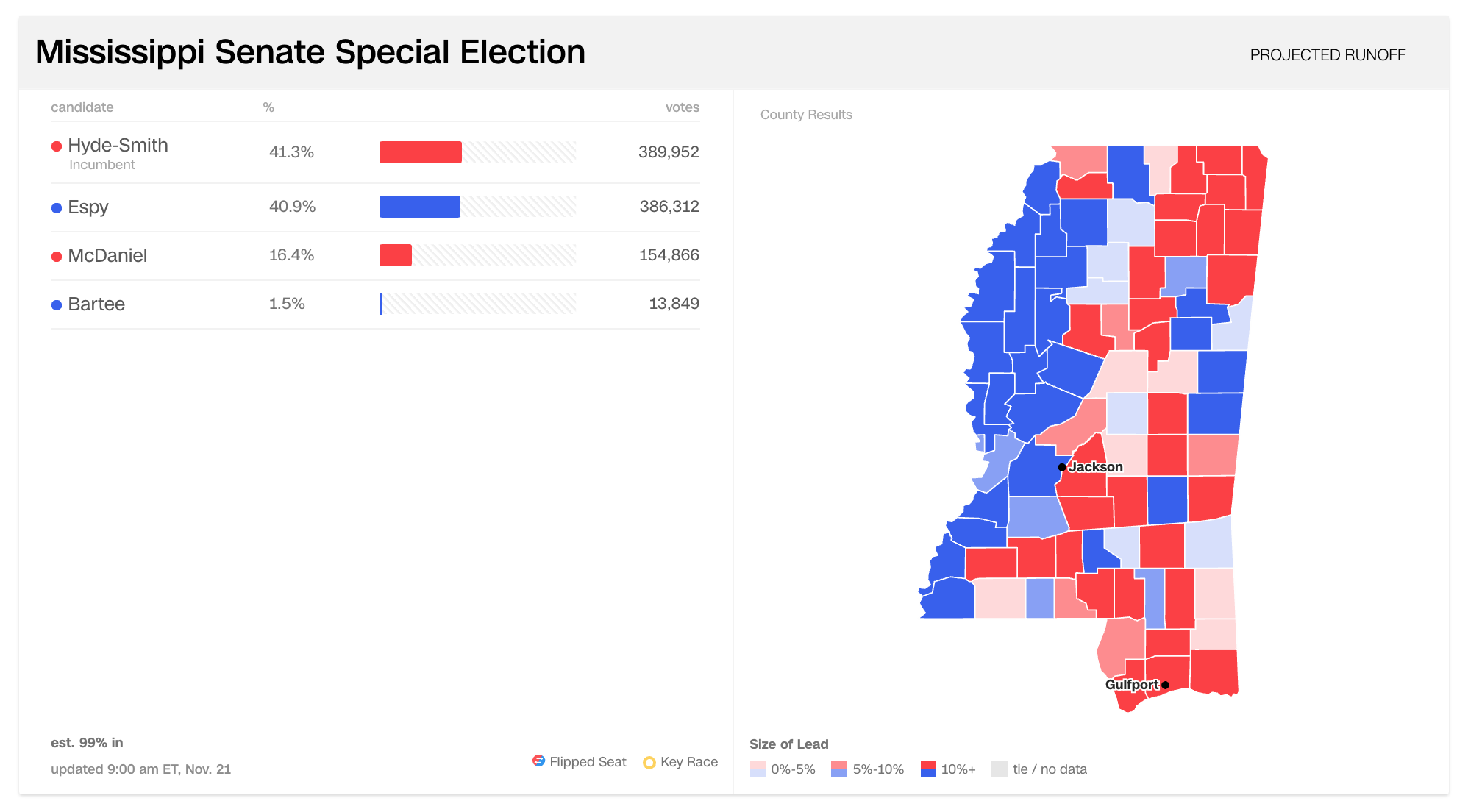Click Hyde-Smith's red vote percentage bar
Image resolution: width=1468 pixels, height=812 pixels.
click(421, 152)
